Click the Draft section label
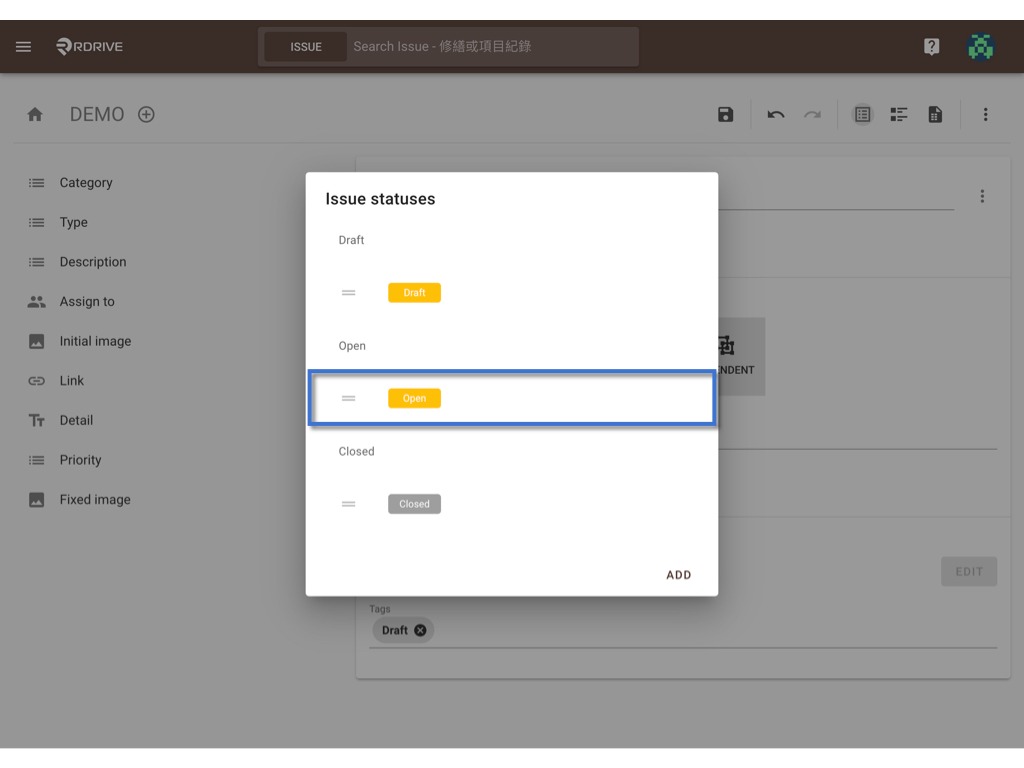1024x768 pixels. (x=351, y=240)
